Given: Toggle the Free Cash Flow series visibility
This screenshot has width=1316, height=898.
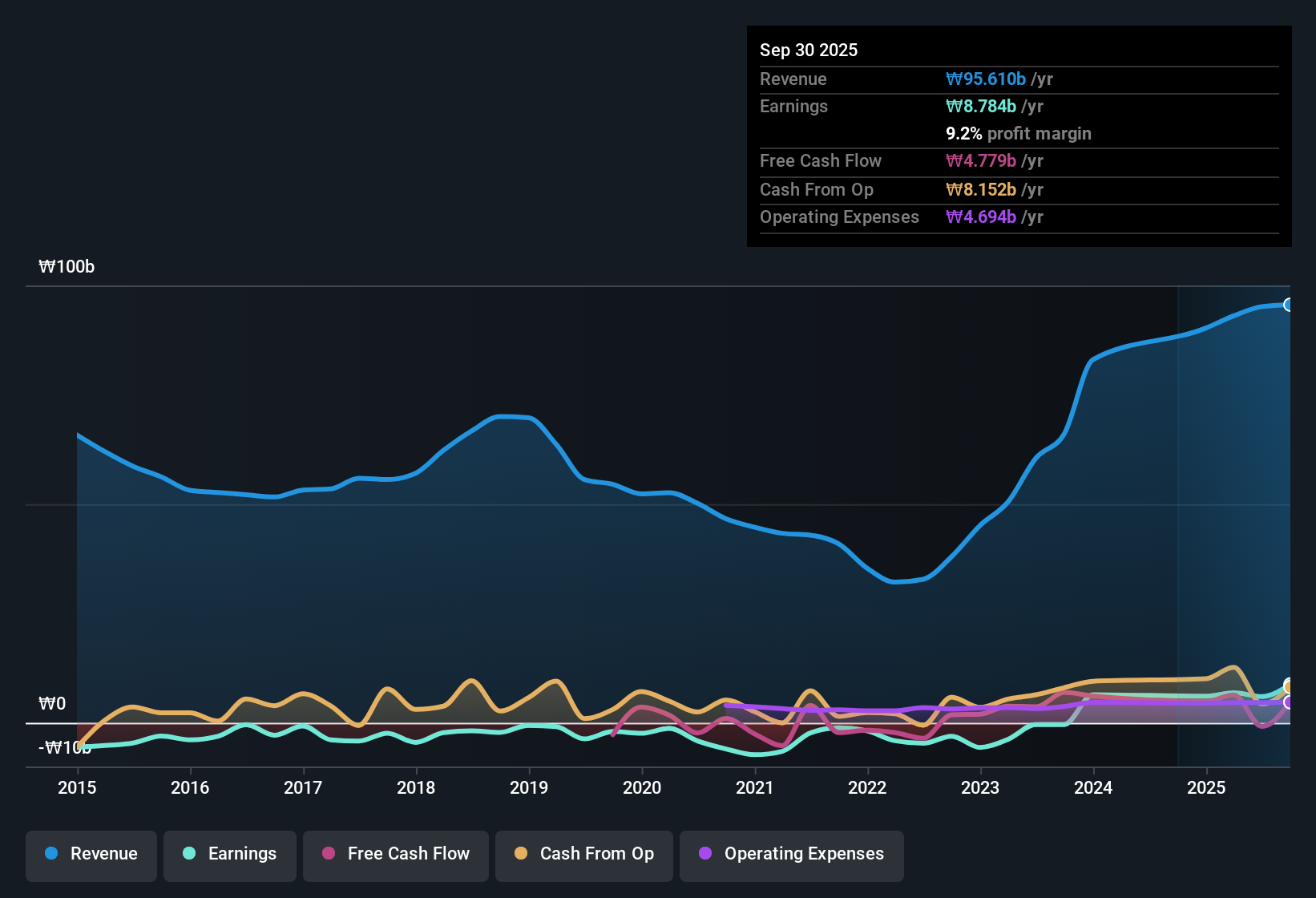Looking at the screenshot, I should click(395, 854).
